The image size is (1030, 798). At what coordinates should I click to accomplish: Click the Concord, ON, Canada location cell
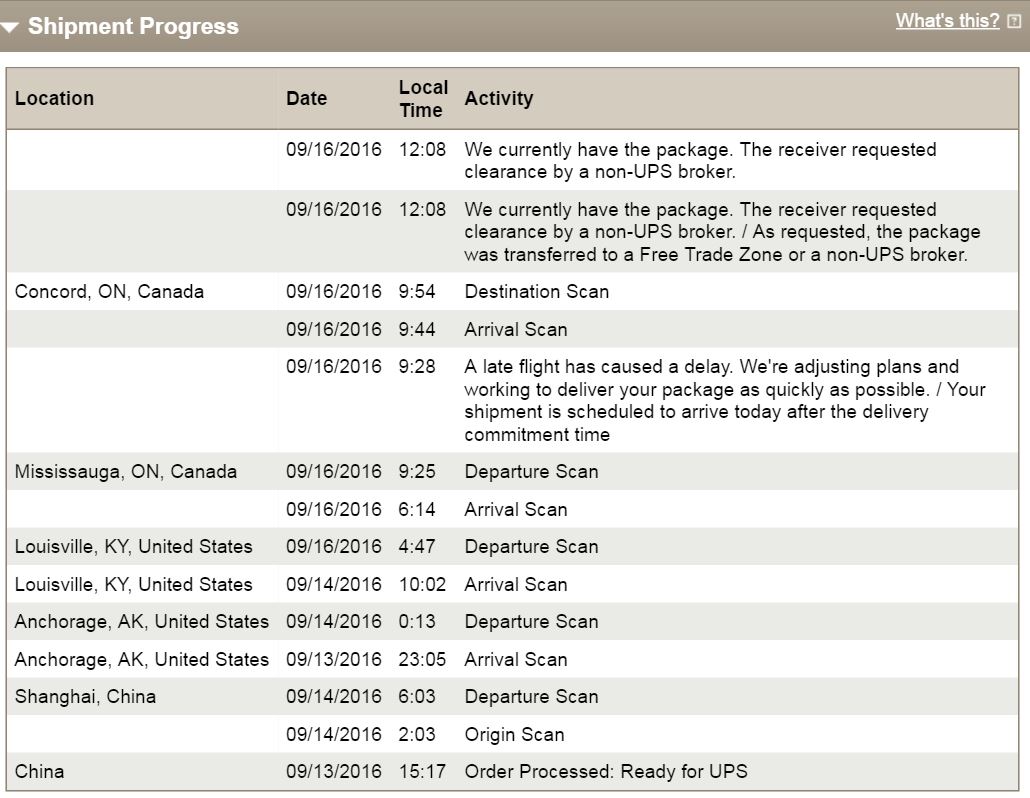pyautogui.click(x=110, y=292)
